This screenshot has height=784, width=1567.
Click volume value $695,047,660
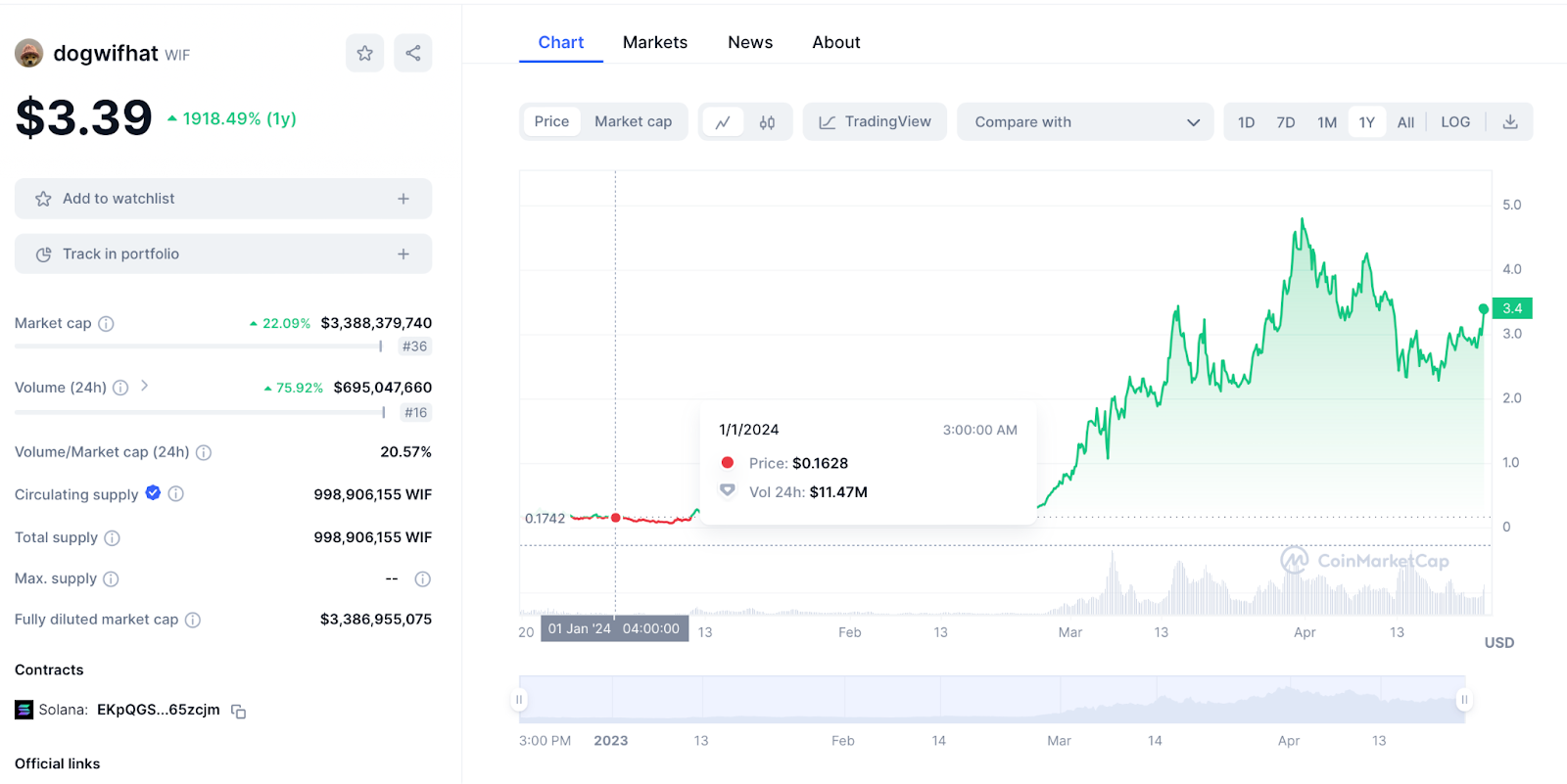coord(383,388)
